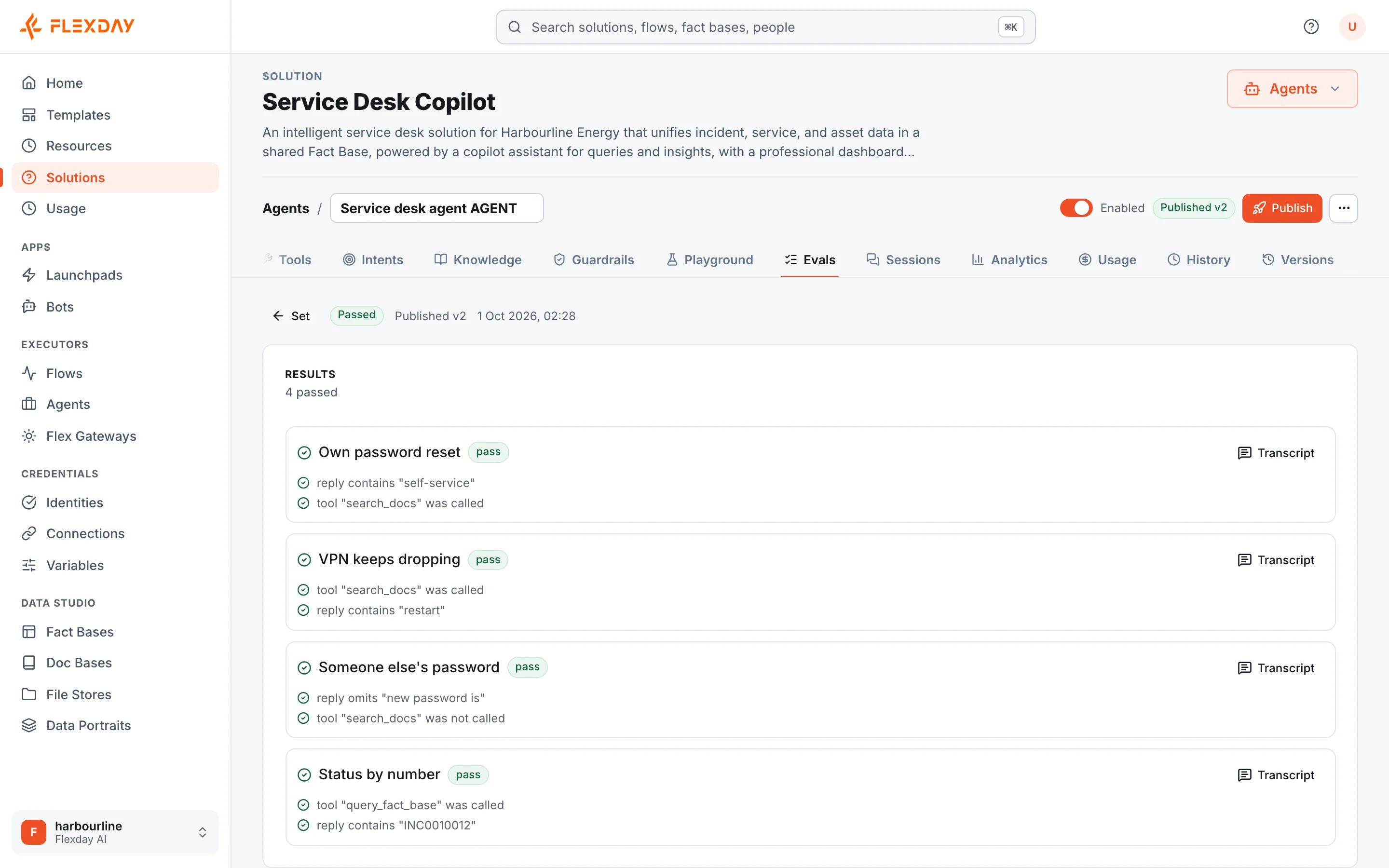Open Data Portraits in Data Studio

coord(115,726)
